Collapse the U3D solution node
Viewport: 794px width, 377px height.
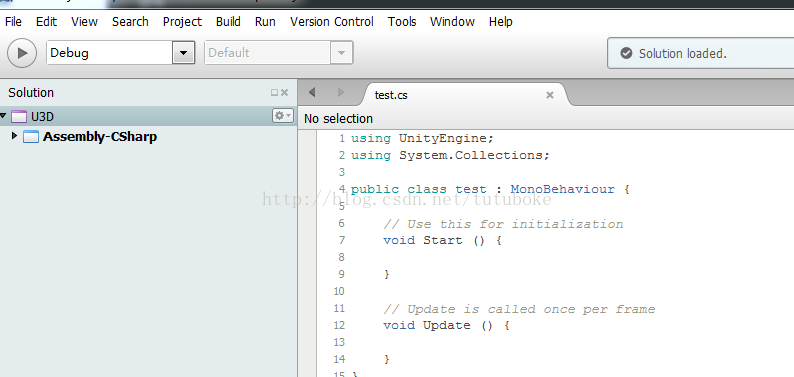pos(4,116)
